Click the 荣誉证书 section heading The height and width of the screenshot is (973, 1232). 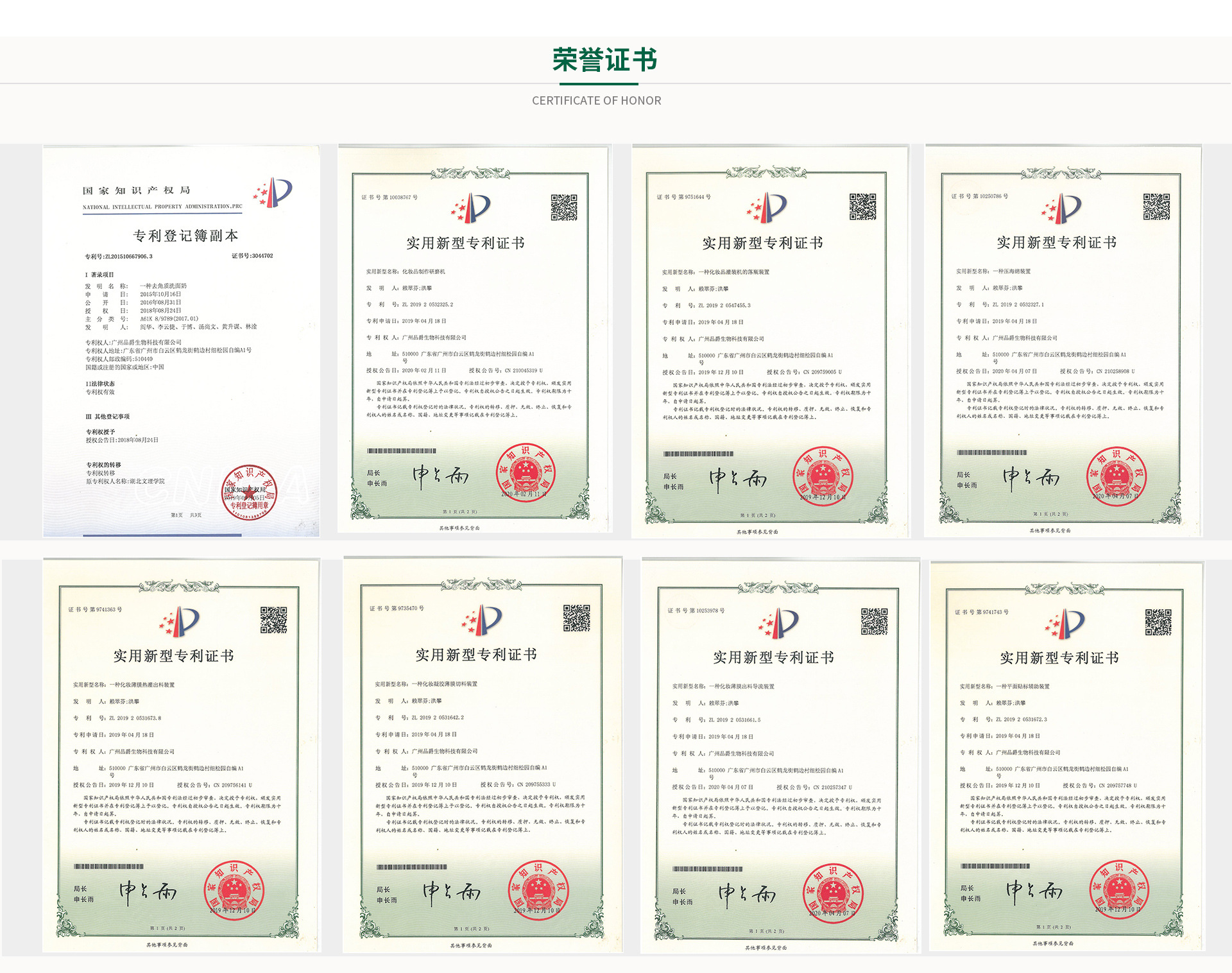coord(604,60)
